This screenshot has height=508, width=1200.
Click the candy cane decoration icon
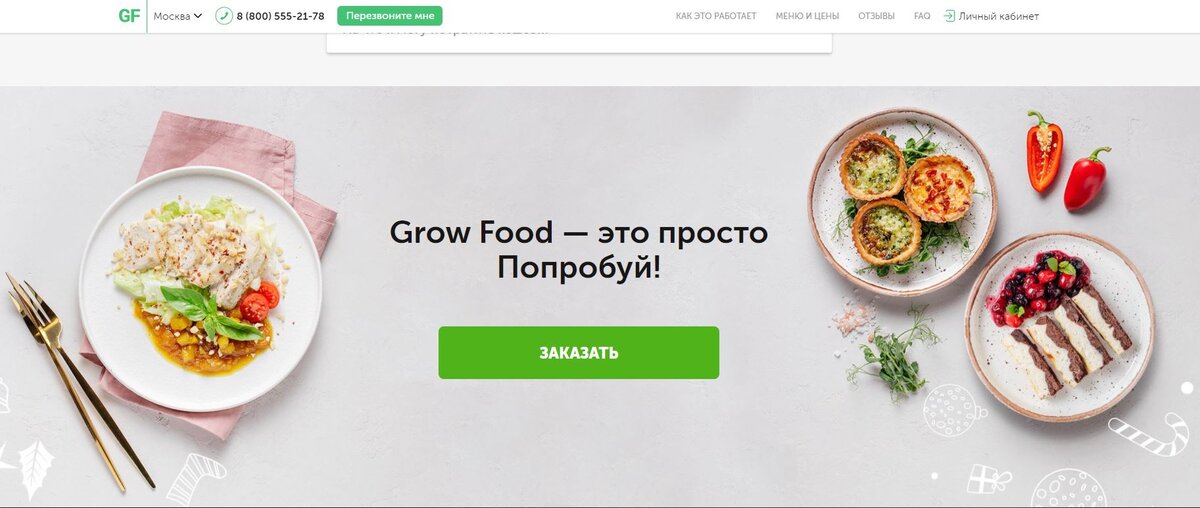click(x=1148, y=436)
